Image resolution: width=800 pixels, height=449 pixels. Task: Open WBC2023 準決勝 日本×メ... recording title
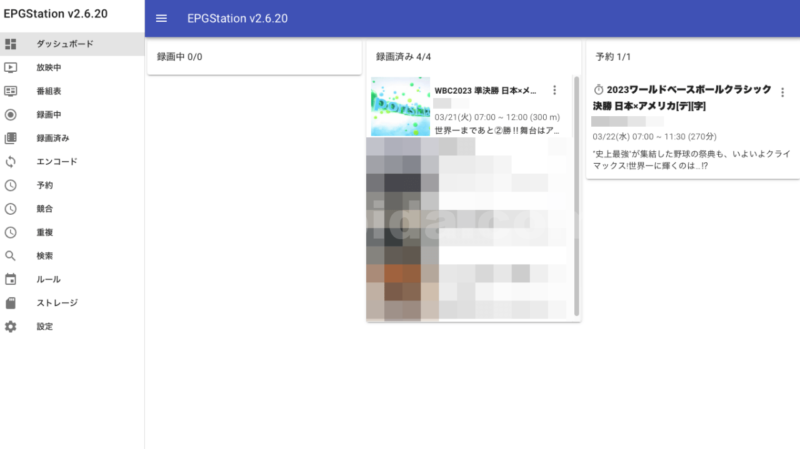pyautogui.click(x=485, y=91)
